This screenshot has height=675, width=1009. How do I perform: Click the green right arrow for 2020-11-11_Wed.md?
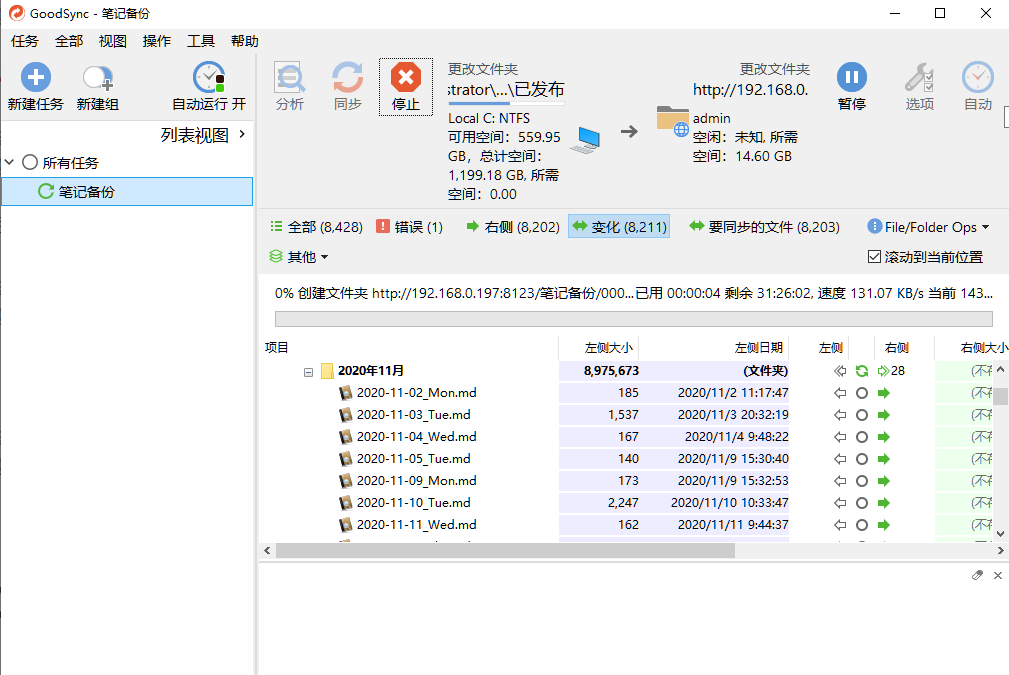click(x=884, y=525)
